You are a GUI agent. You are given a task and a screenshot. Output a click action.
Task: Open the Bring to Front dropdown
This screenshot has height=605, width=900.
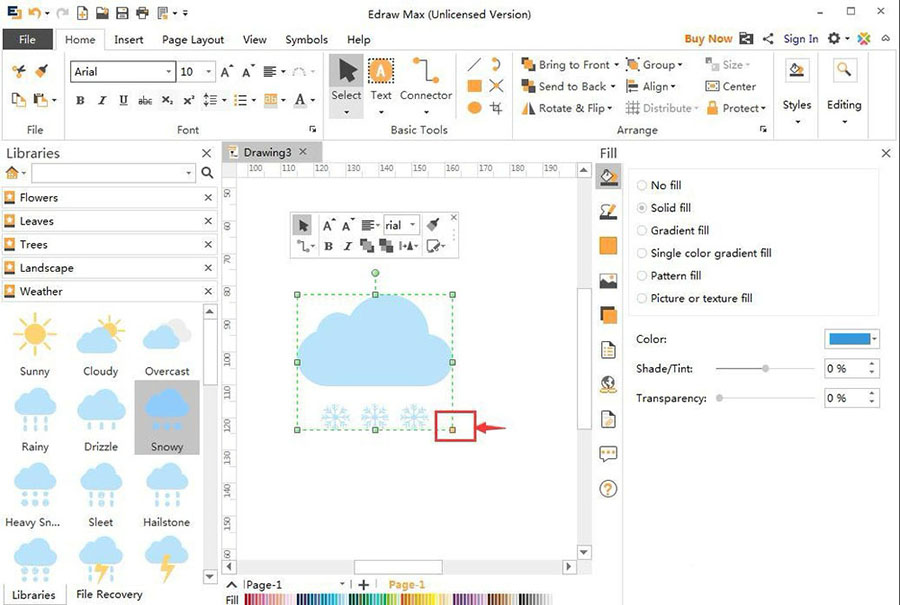point(616,65)
